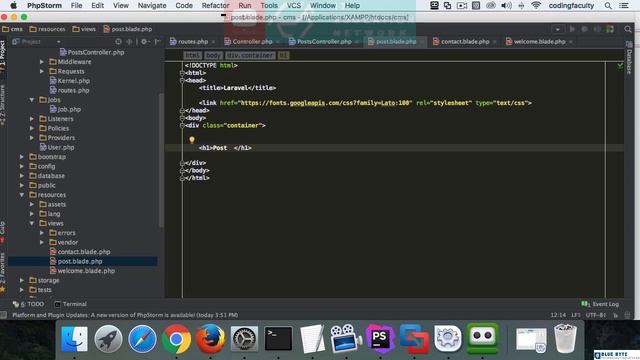Open Finder from the dock
This screenshot has height=360, width=640.
74,338
